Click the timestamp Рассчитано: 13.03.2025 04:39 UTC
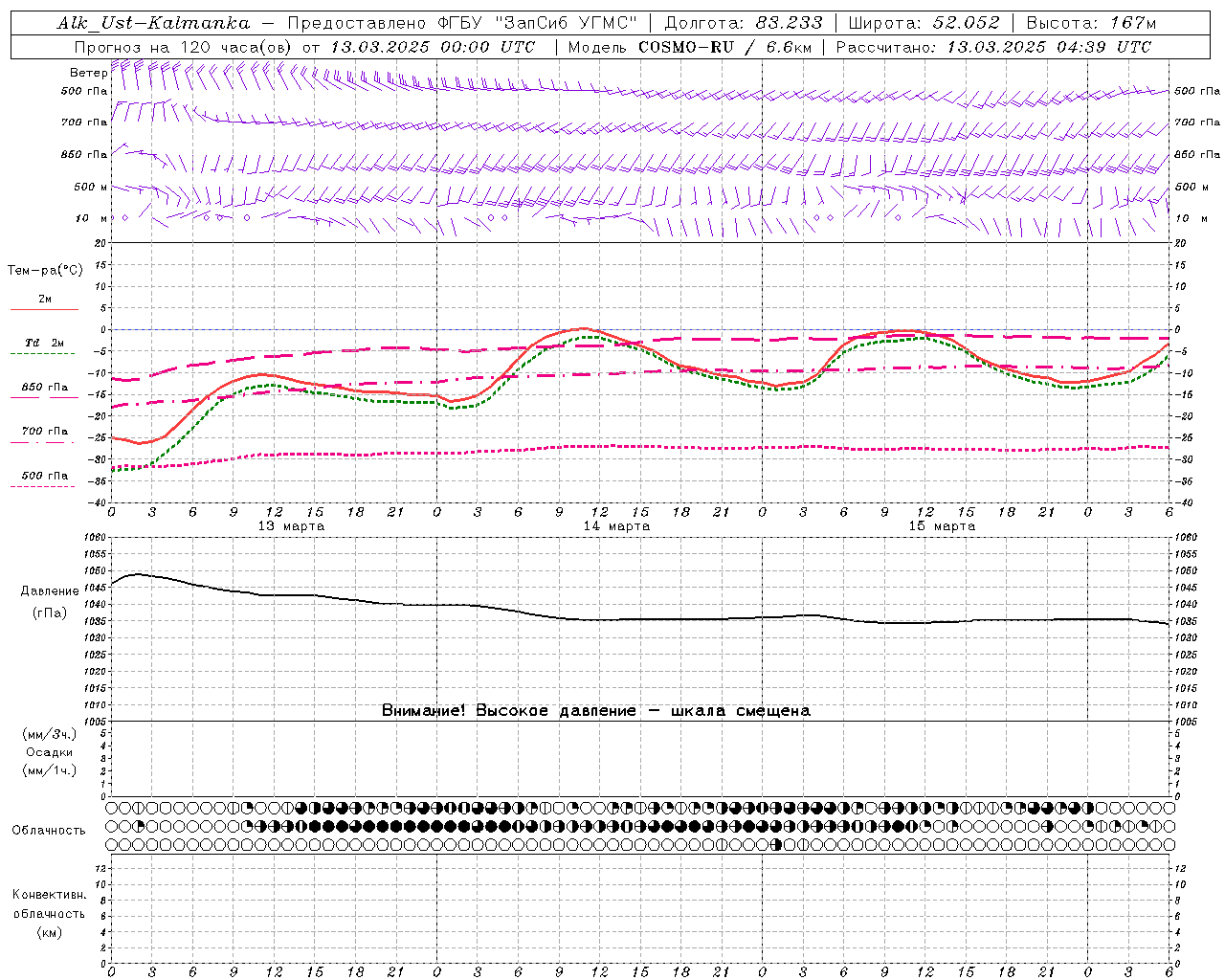 993,47
